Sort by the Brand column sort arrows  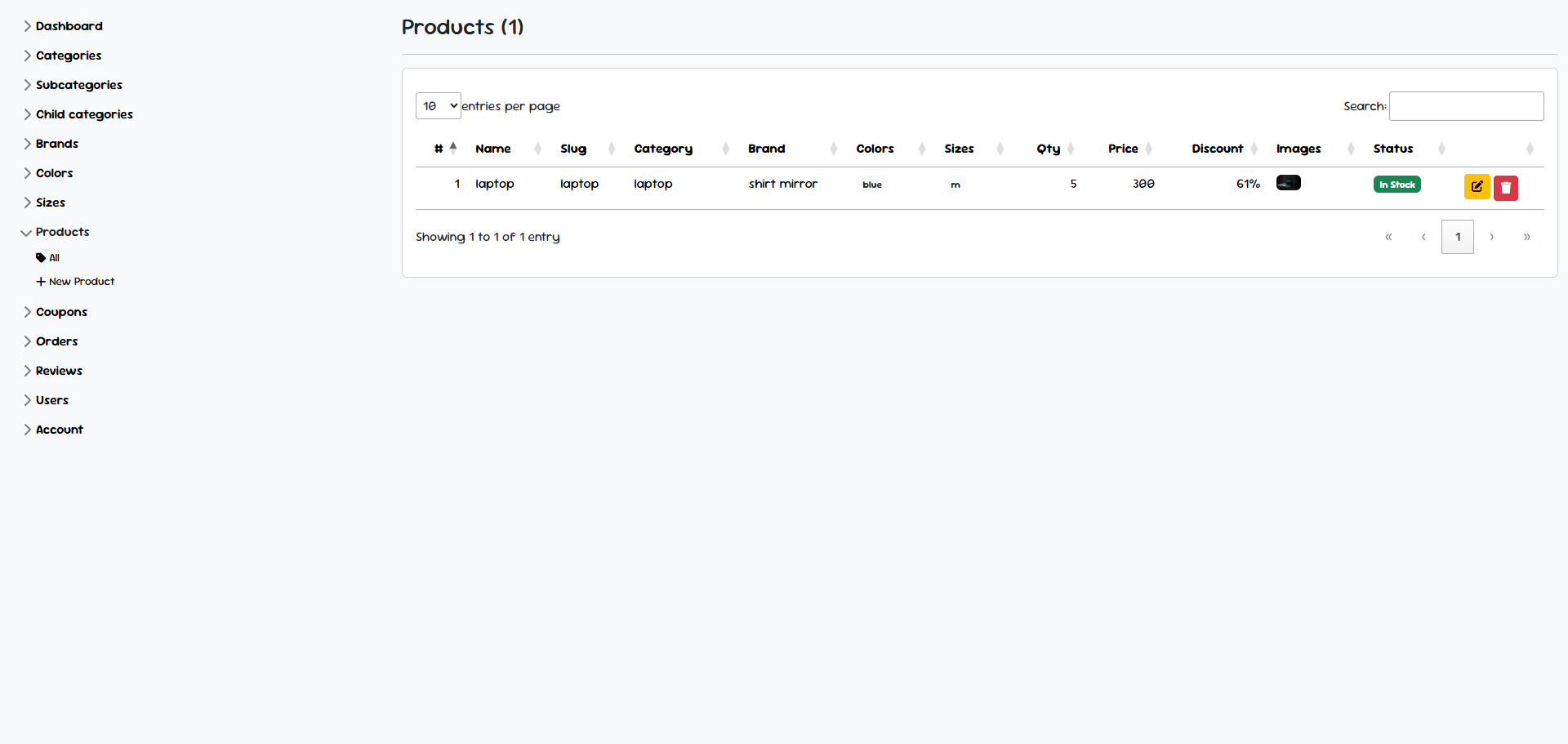[834, 149]
